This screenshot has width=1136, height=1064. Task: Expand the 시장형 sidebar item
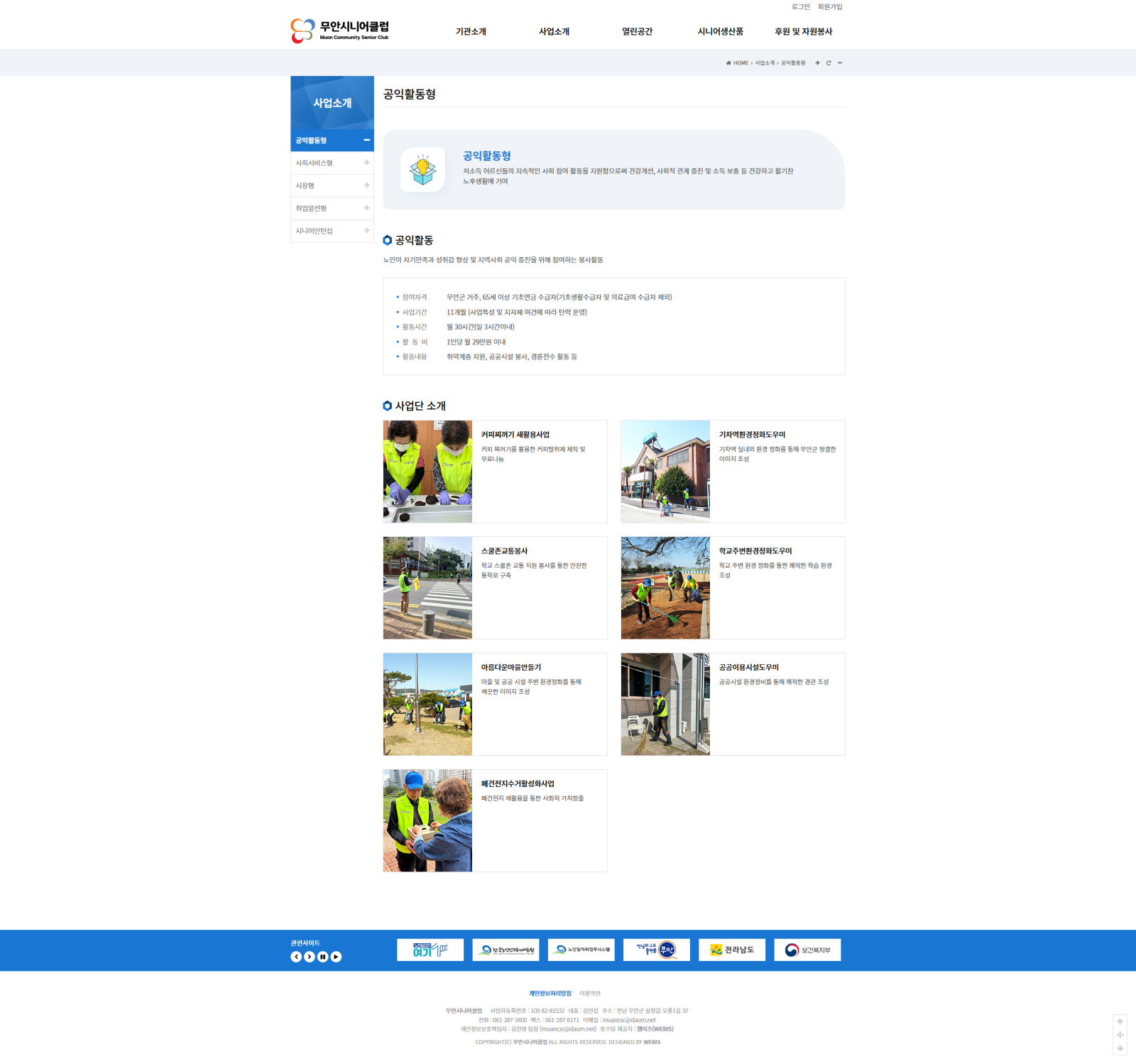point(366,185)
